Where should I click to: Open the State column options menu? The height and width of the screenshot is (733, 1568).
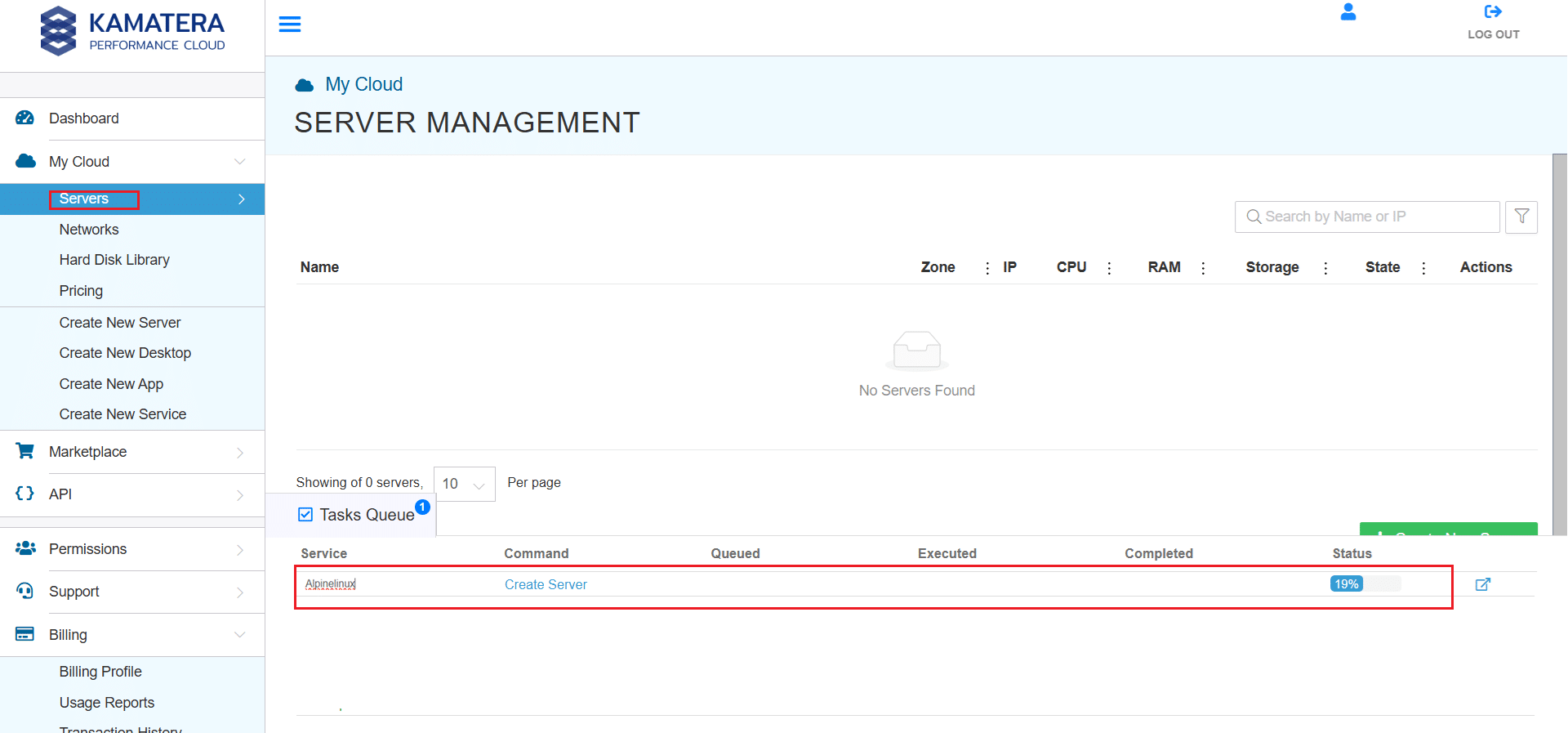click(x=1423, y=268)
